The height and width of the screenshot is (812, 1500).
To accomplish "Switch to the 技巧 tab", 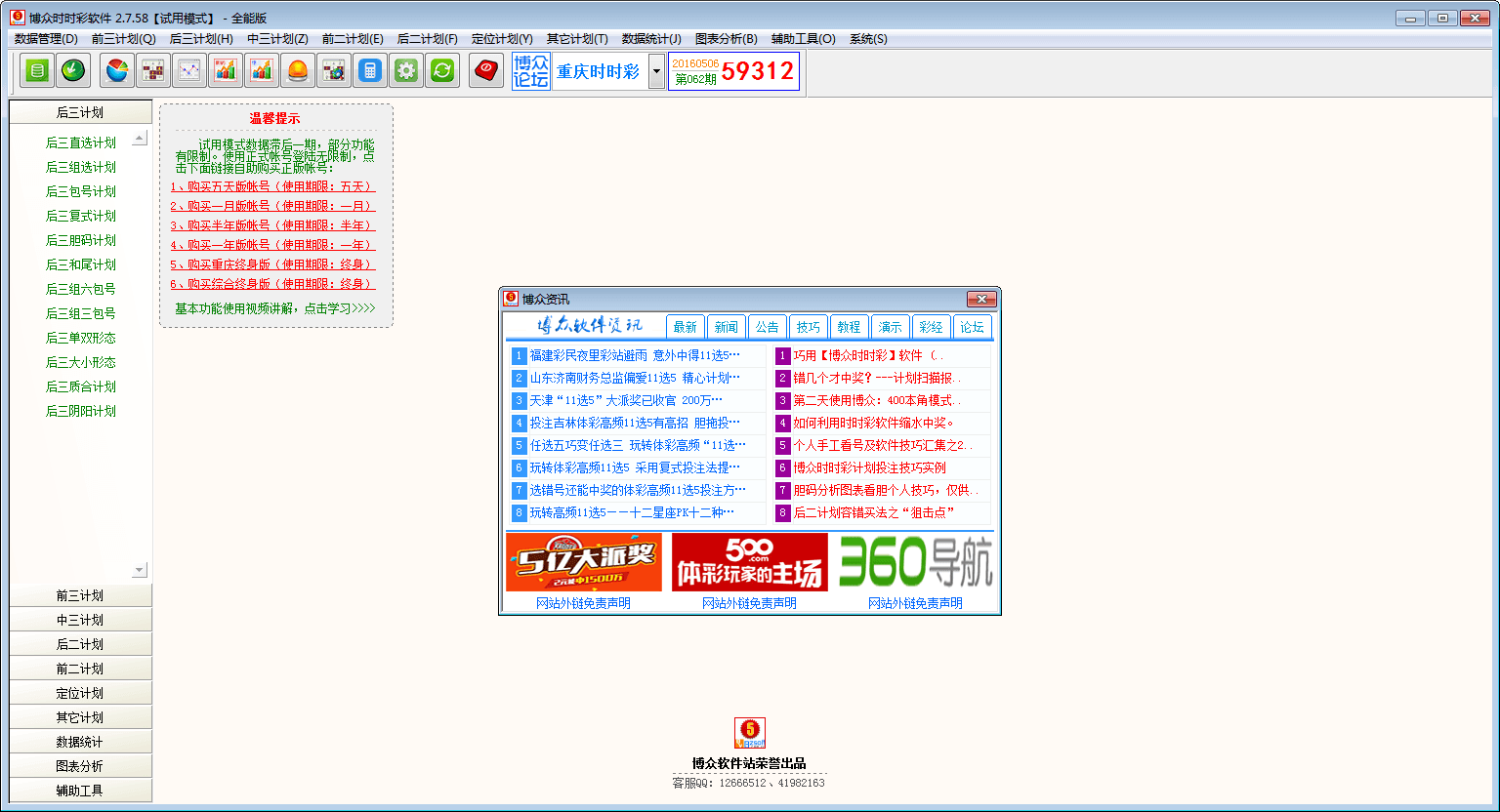I will [809, 327].
